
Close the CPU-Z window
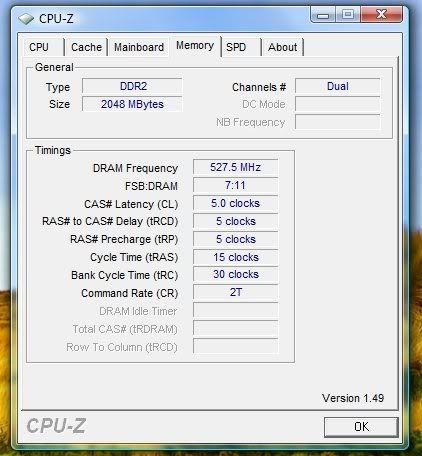tap(381, 15)
